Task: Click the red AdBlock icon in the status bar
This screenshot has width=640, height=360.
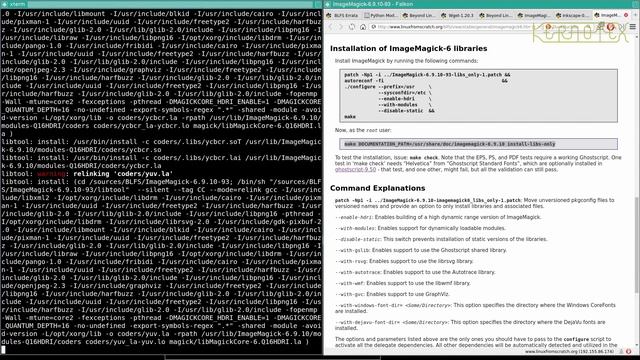Action: pyautogui.click(x=628, y=351)
